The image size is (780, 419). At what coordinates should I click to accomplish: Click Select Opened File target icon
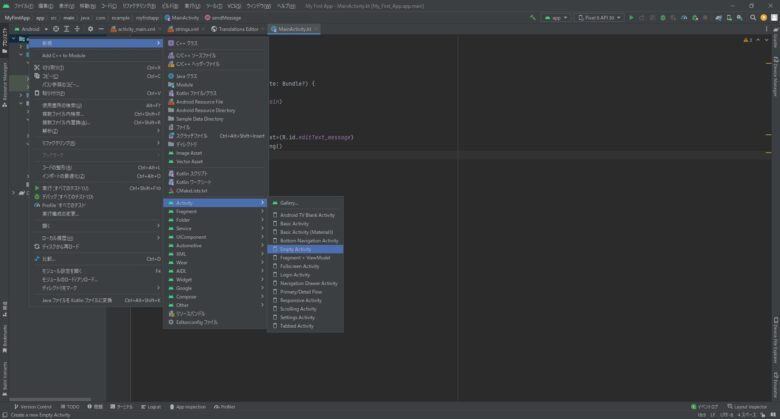tap(56, 29)
